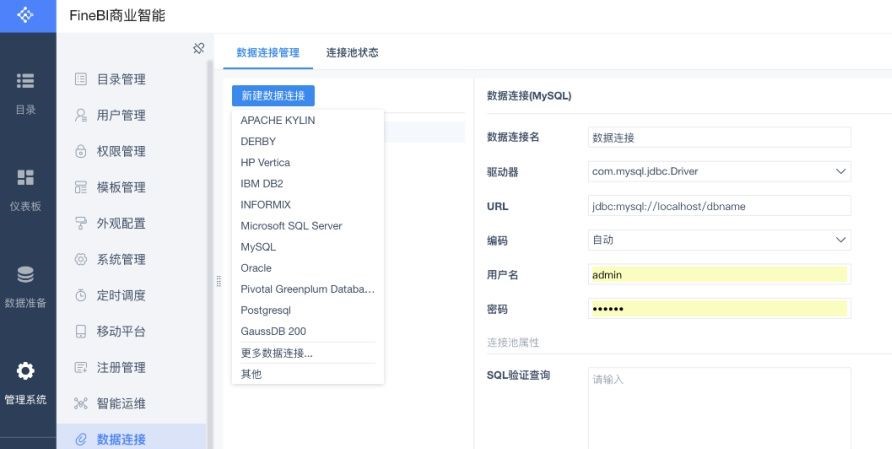Switch to the 连接池状态 tab
Image resolution: width=892 pixels, height=449 pixels.
[x=352, y=53]
